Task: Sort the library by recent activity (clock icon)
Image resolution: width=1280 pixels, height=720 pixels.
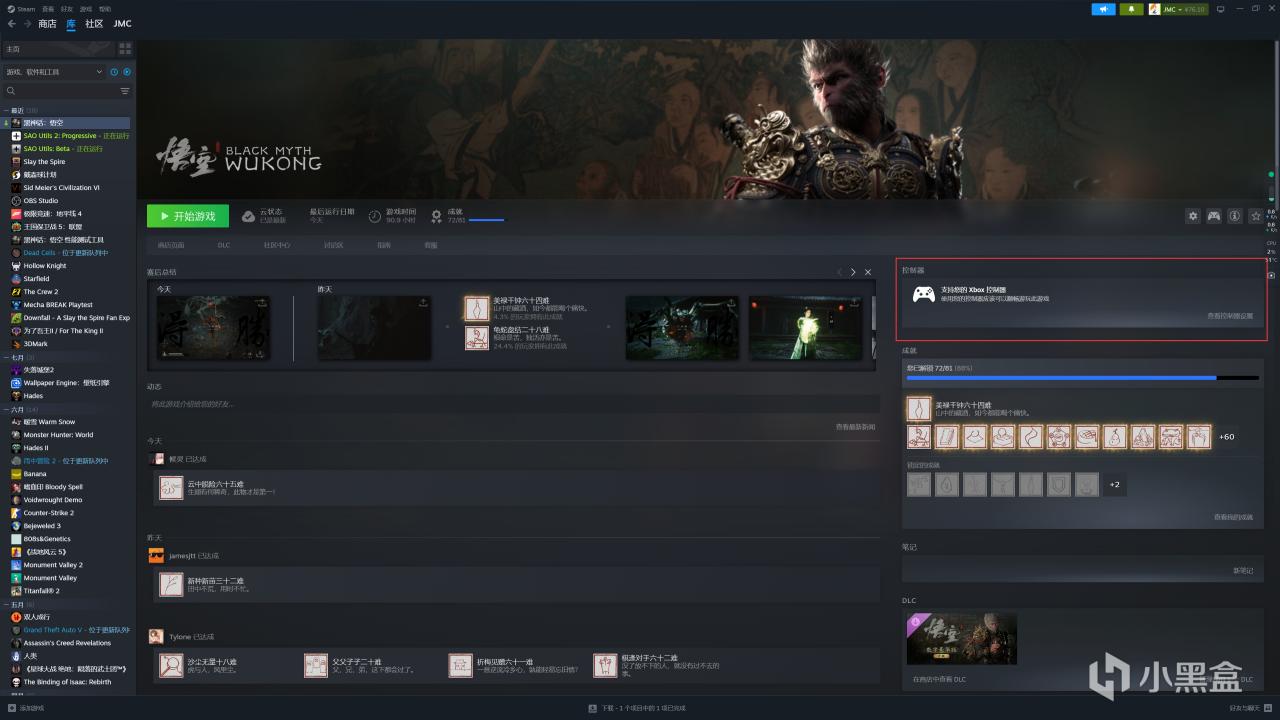Action: click(114, 72)
